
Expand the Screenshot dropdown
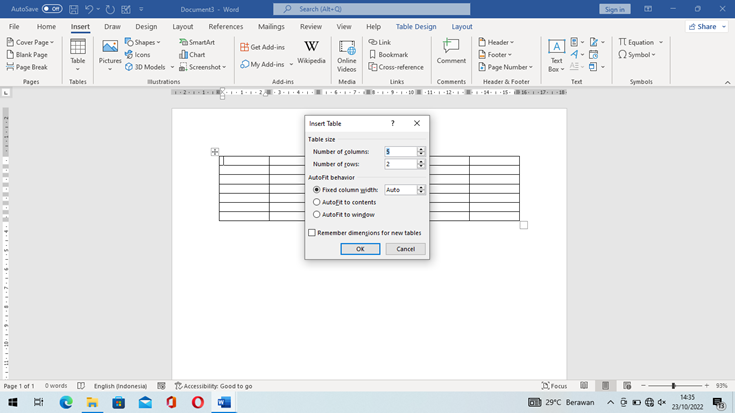click(224, 67)
